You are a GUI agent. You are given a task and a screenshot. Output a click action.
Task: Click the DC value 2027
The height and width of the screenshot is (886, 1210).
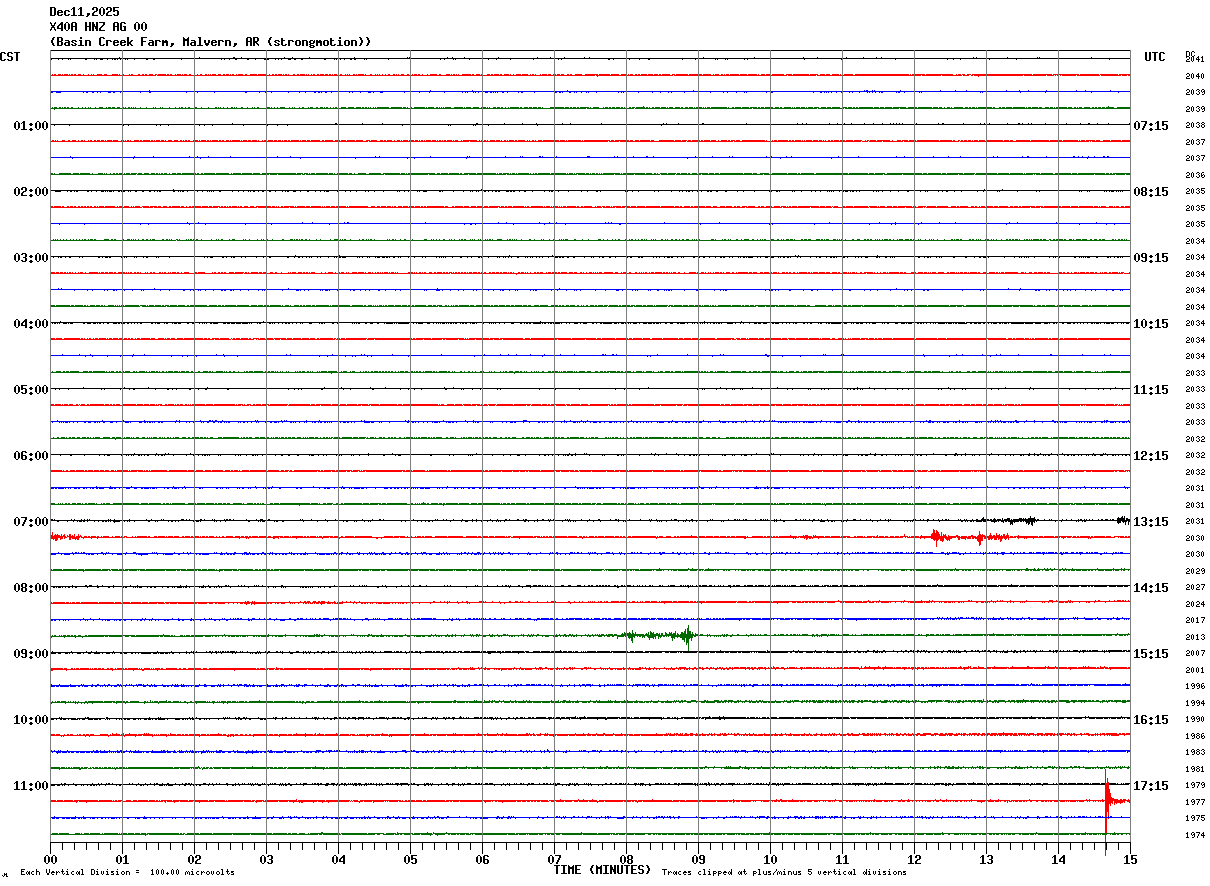(1194, 588)
